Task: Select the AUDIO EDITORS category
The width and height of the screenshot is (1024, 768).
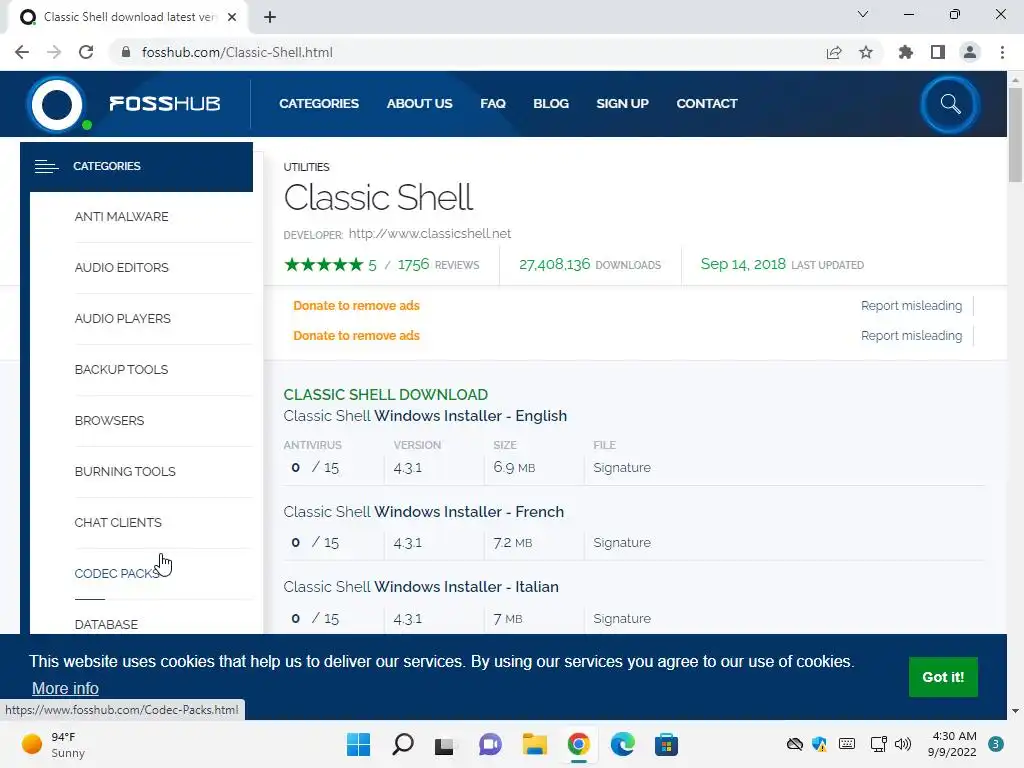Action: [121, 268]
